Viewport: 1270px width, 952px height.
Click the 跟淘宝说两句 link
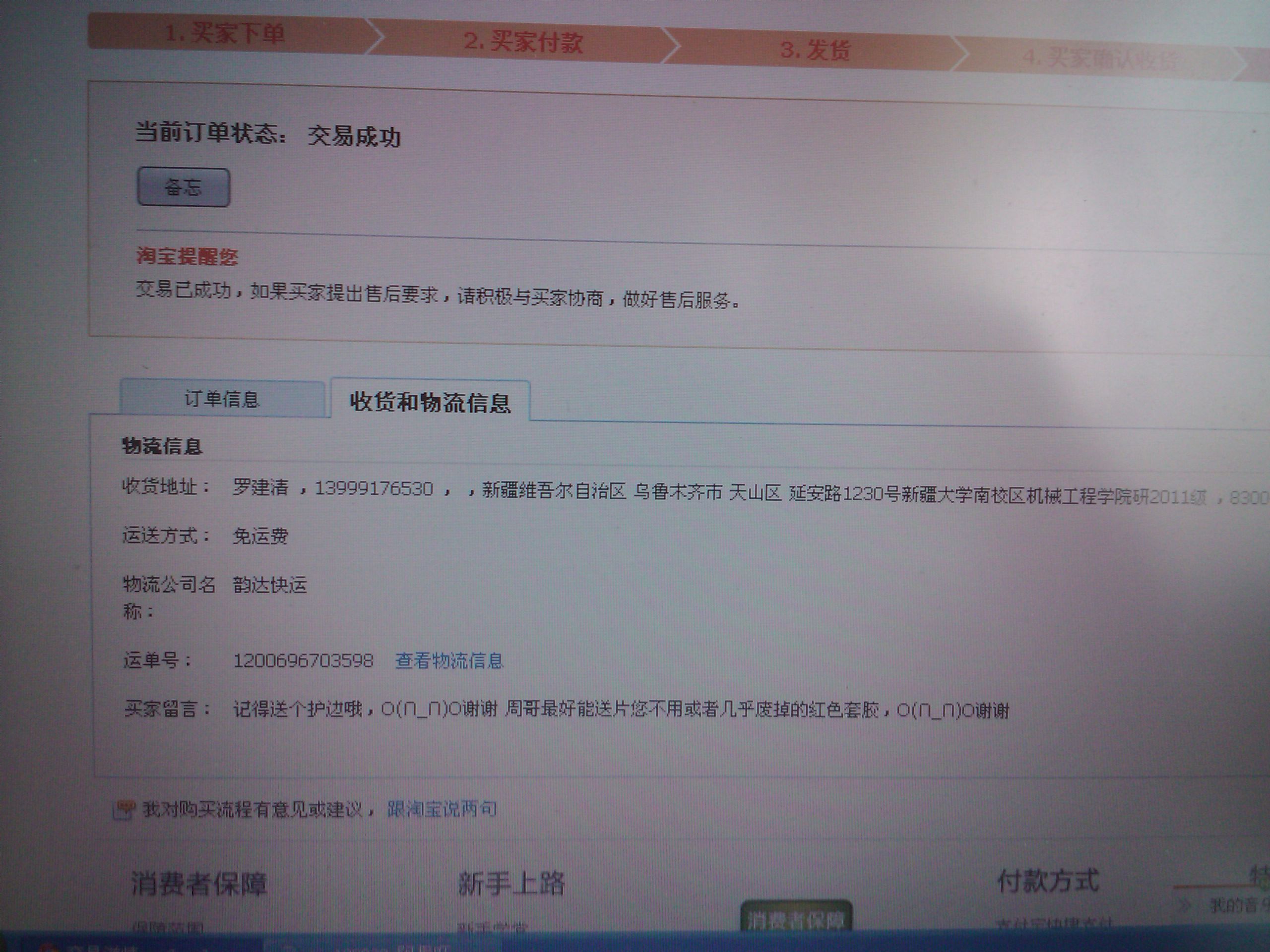(442, 810)
